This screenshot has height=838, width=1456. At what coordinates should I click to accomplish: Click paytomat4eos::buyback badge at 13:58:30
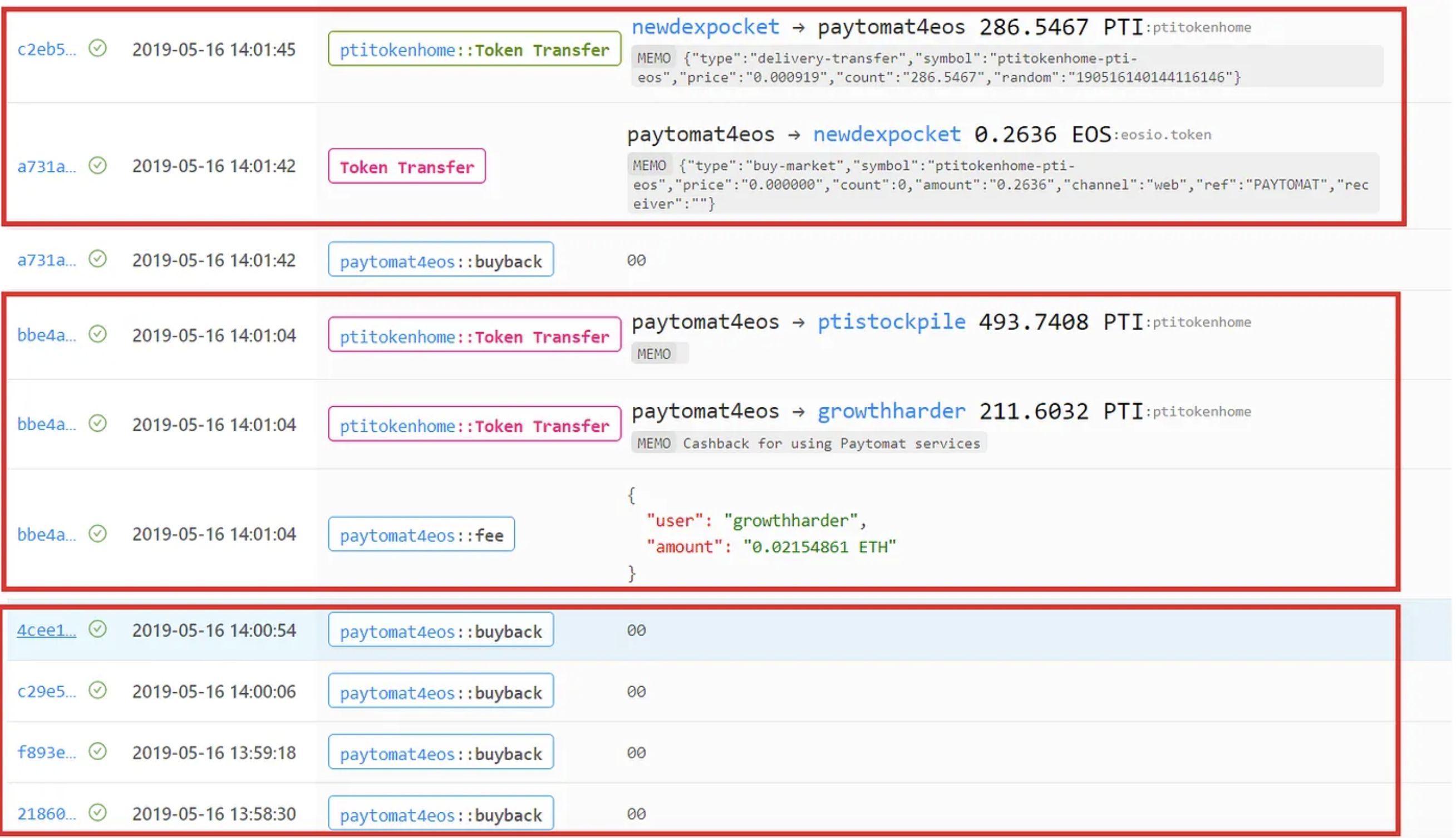click(x=441, y=814)
